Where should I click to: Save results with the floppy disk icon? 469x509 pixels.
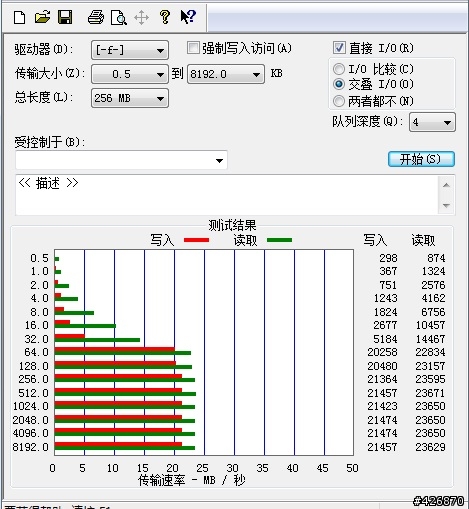pos(65,17)
